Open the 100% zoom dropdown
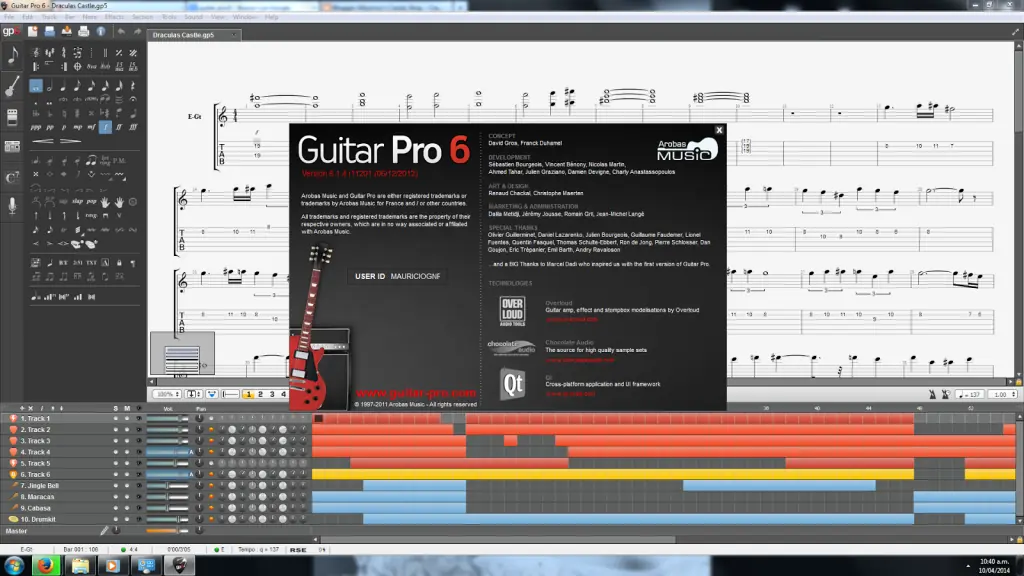 pyautogui.click(x=167, y=394)
